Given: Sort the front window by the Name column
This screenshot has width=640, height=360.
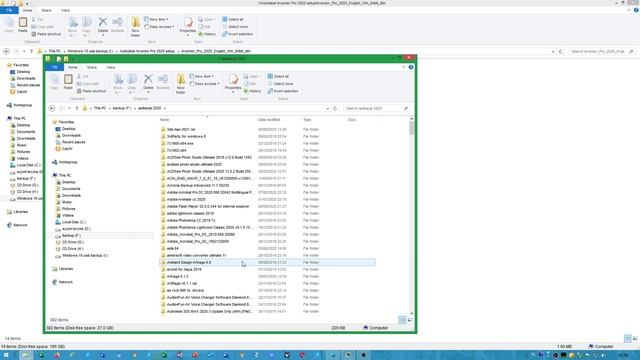Looking at the screenshot, I should tap(164, 120).
